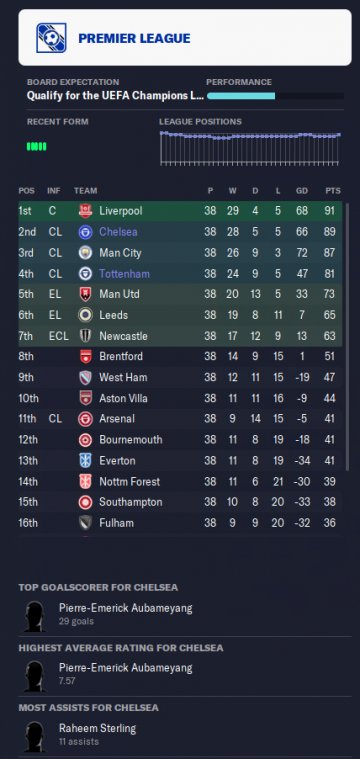360x759 pixels.
Task: Click the West Ham club badge
Action: [x=85, y=378]
